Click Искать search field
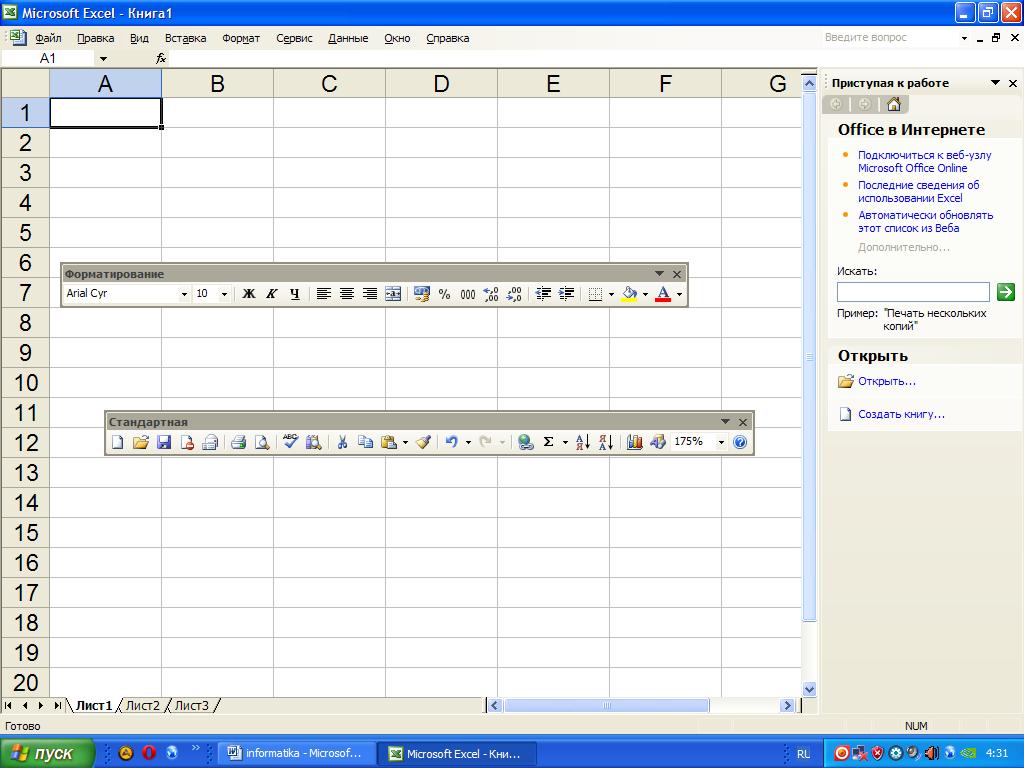The height and width of the screenshot is (768, 1024). [913, 292]
